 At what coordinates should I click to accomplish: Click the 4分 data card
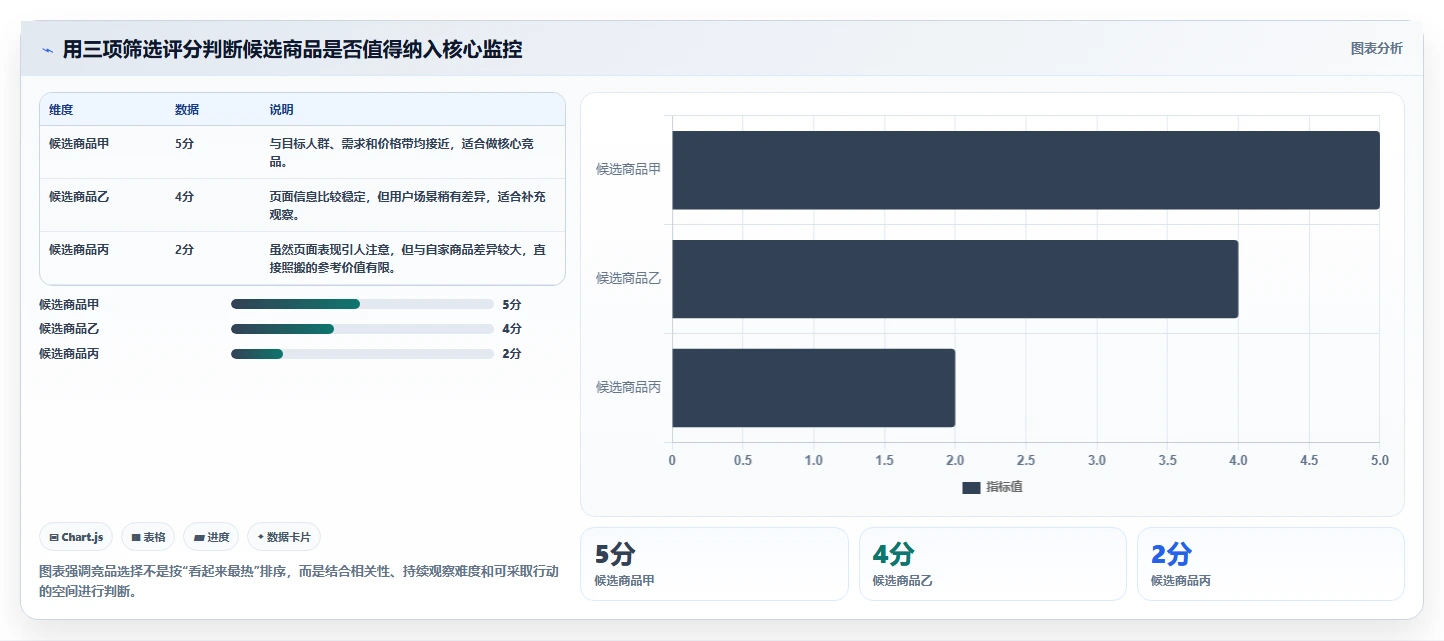(993, 564)
